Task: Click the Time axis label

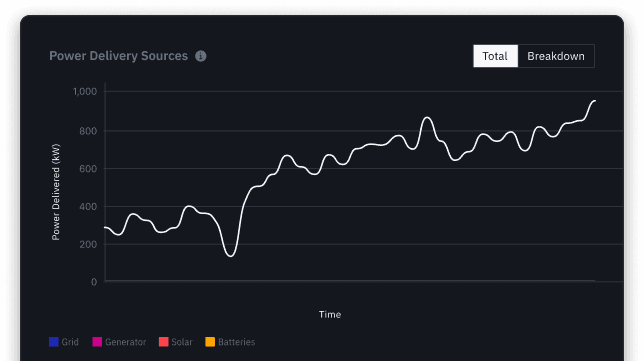Action: click(x=330, y=314)
